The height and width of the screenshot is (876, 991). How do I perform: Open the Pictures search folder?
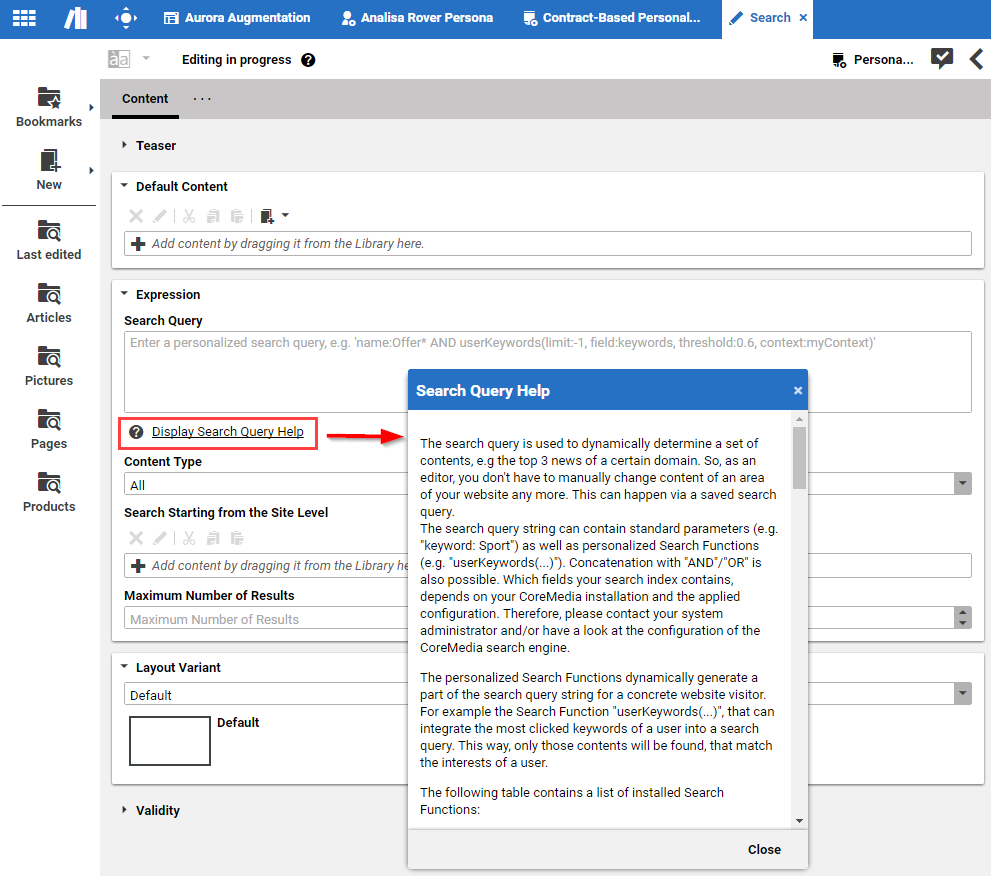click(x=49, y=358)
